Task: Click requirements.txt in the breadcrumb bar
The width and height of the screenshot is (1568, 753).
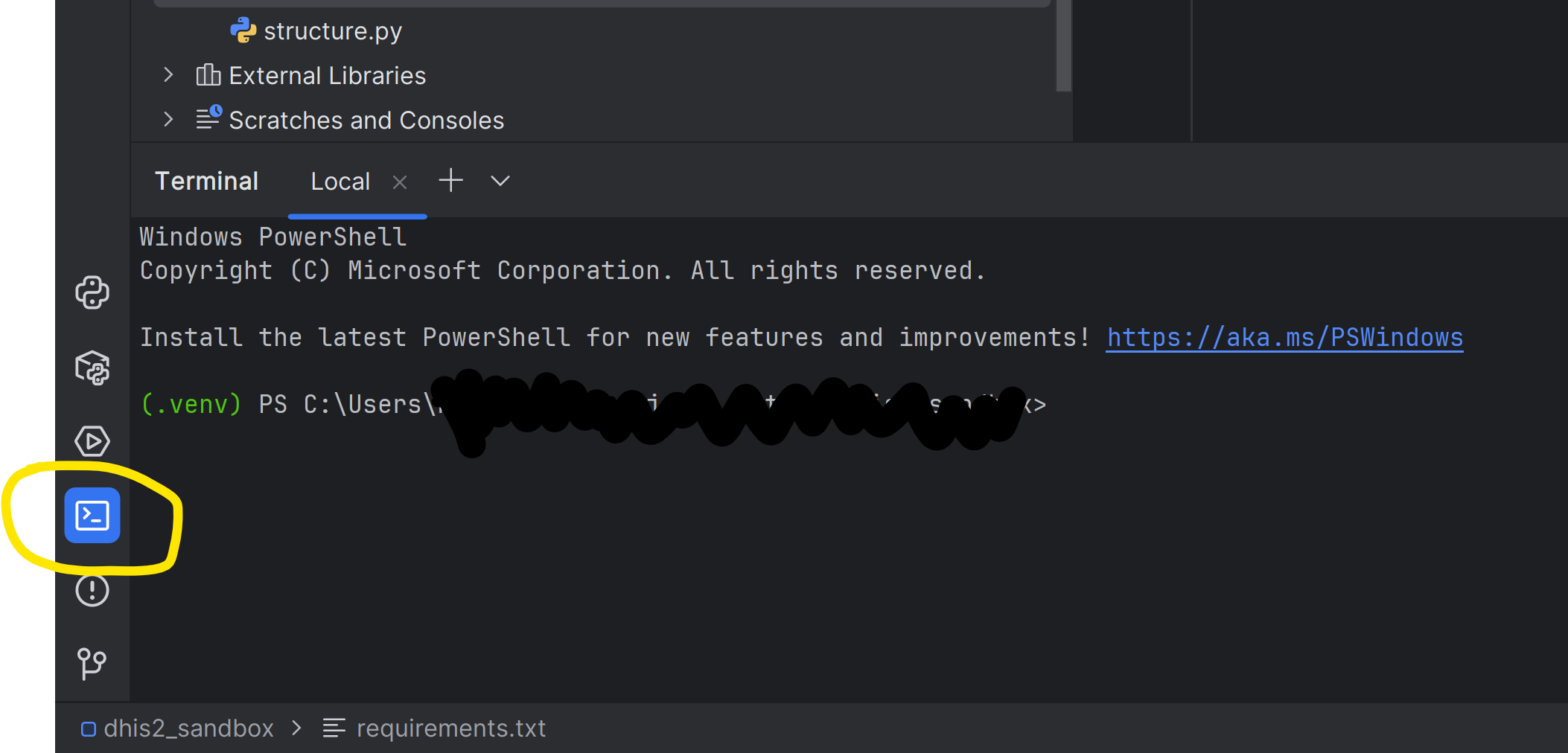Action: [x=450, y=728]
